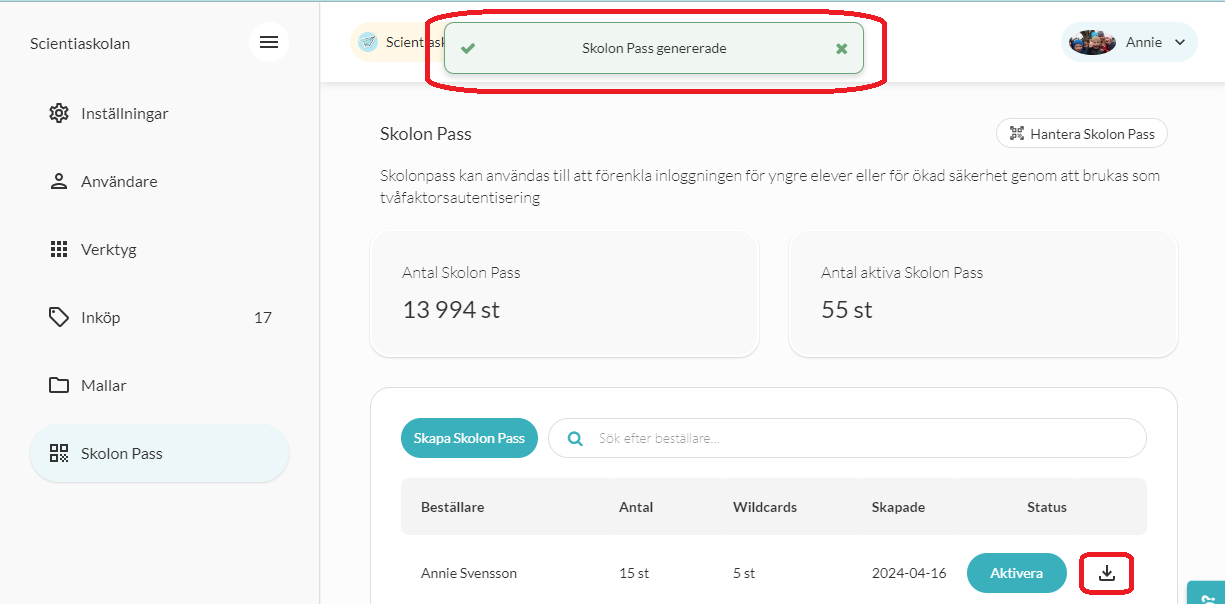Click the Inköp tag icon

tap(59, 317)
